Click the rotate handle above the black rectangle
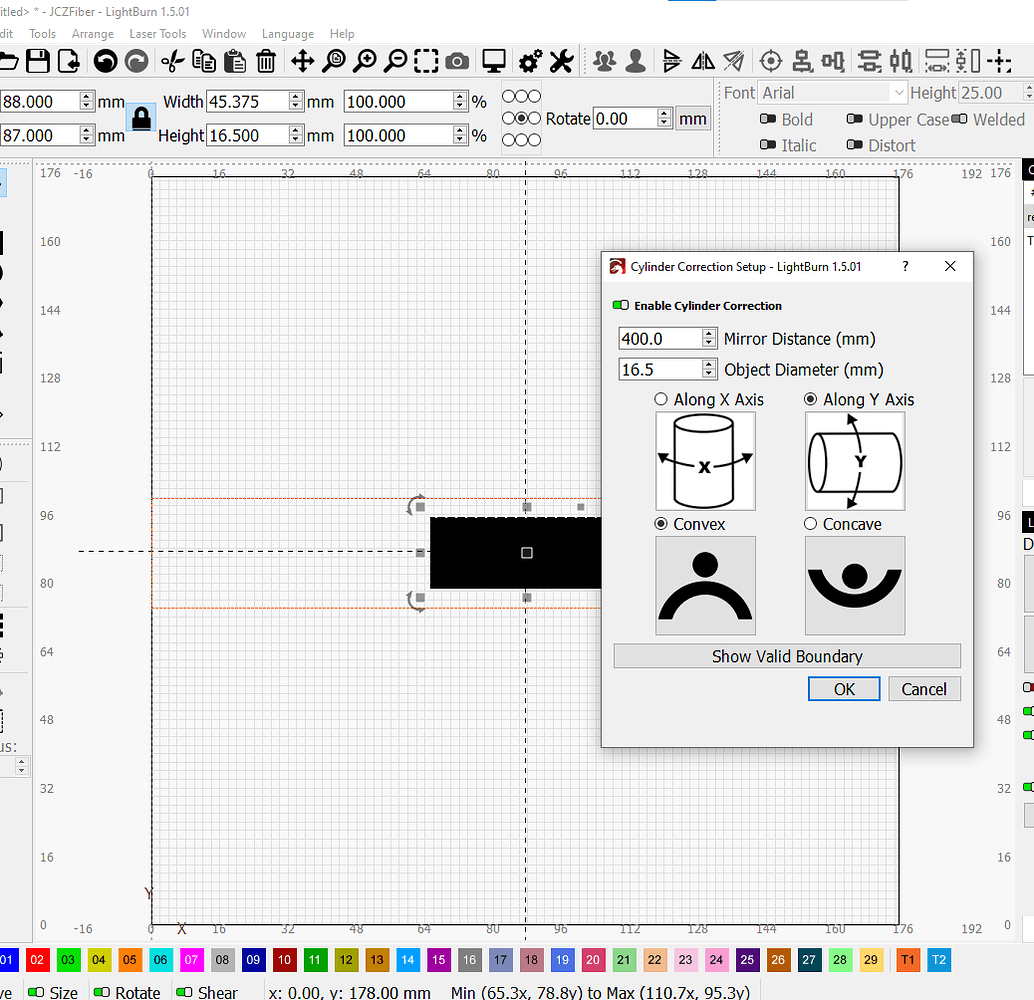The height and width of the screenshot is (1000, 1034). [x=416, y=506]
